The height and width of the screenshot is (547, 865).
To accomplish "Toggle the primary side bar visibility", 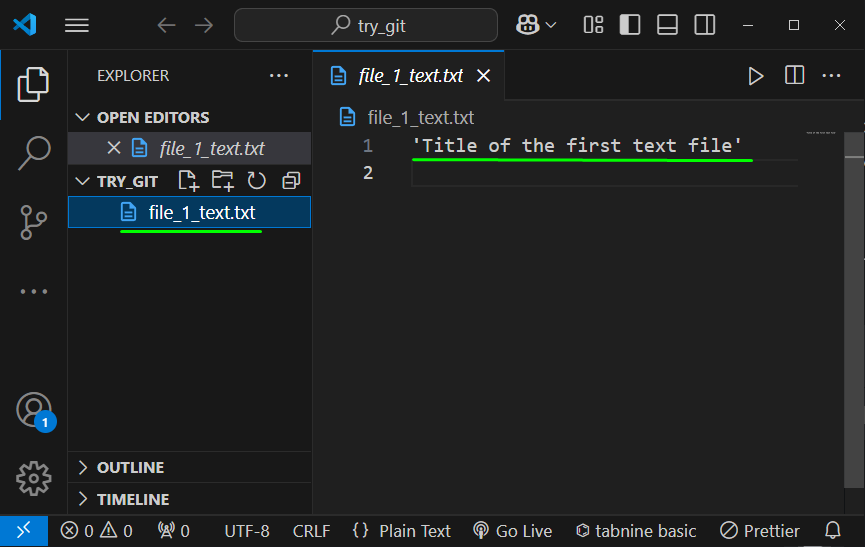I will point(630,25).
